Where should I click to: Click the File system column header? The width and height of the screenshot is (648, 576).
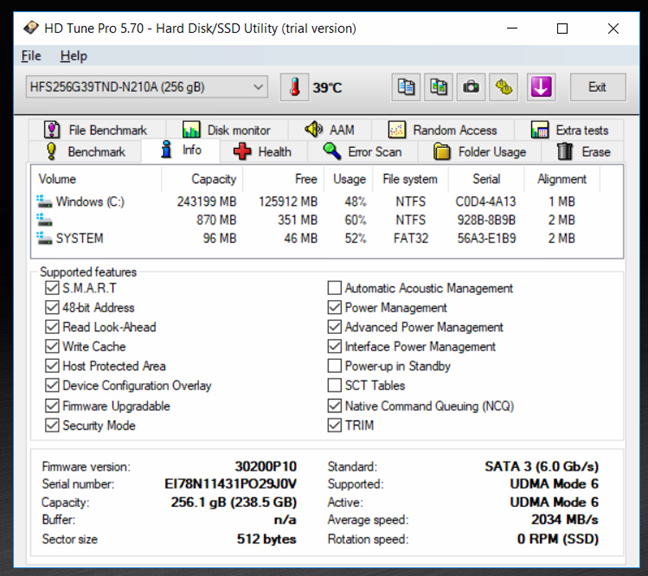click(410, 179)
